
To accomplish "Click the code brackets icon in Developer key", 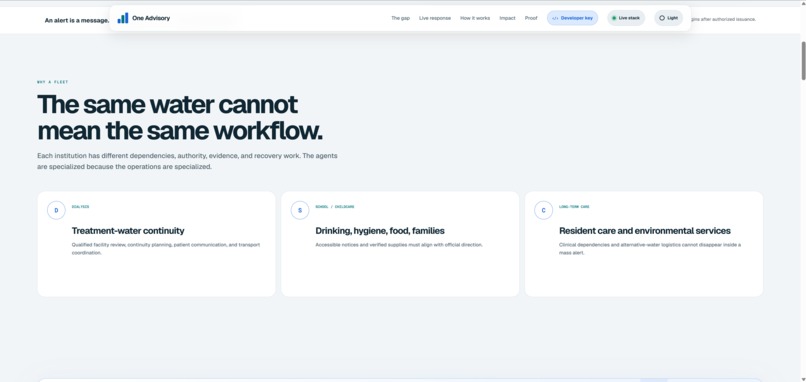I will pos(555,18).
